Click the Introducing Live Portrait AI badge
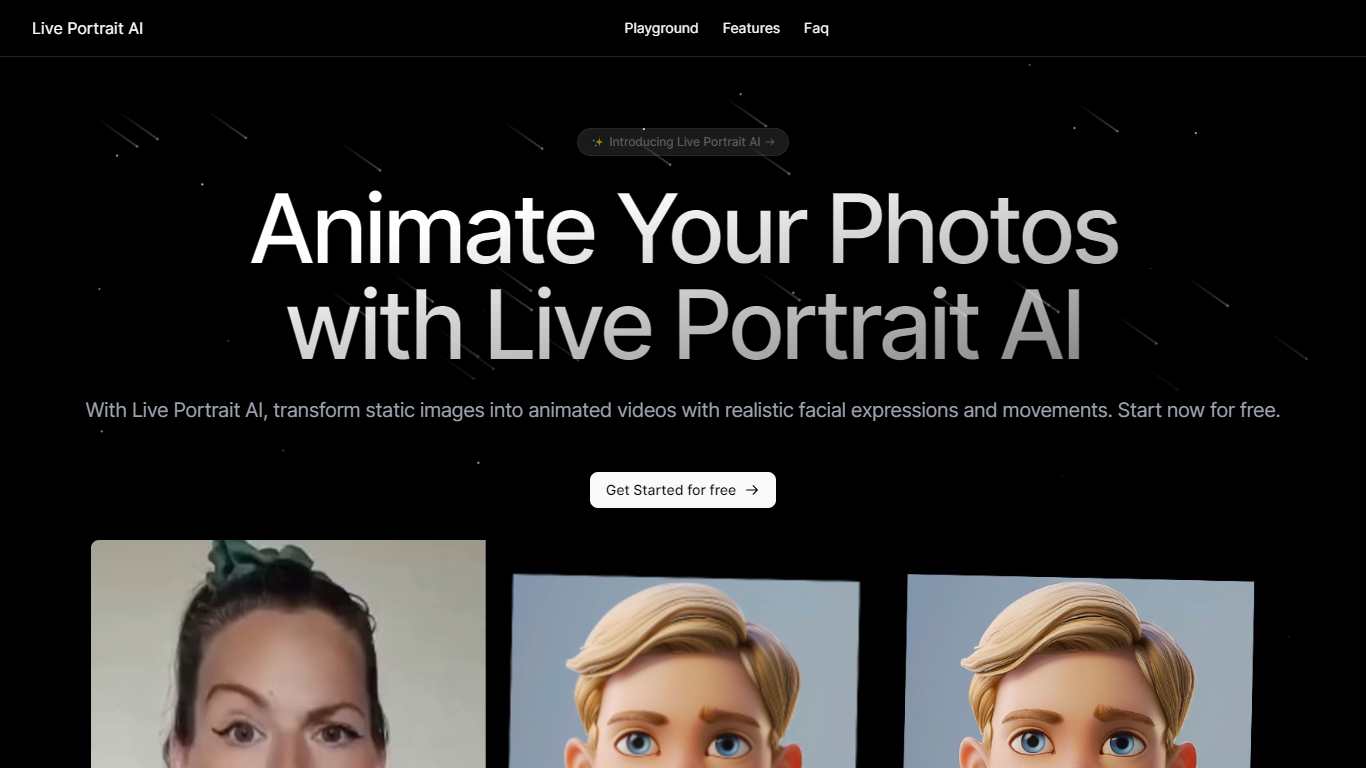 click(x=683, y=142)
